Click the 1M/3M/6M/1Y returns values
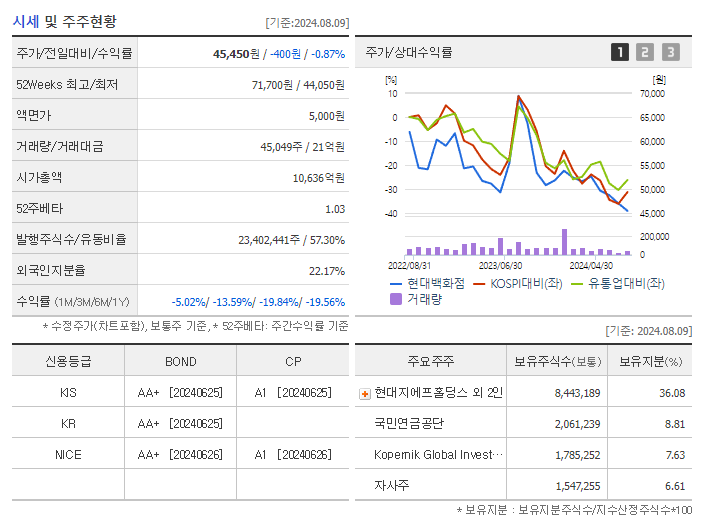 [x=258, y=302]
